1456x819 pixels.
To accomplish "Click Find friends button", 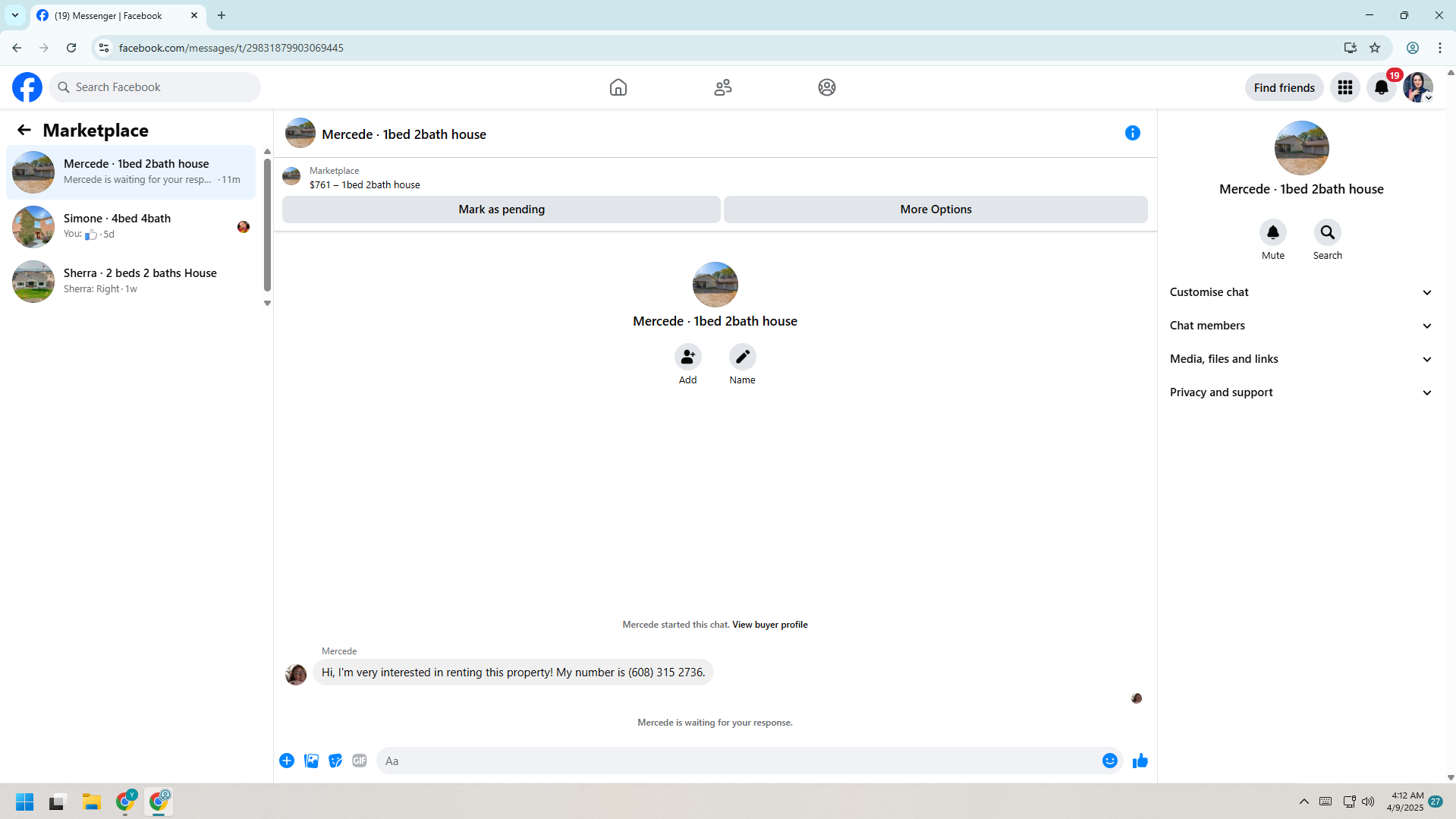I will pos(1285,87).
